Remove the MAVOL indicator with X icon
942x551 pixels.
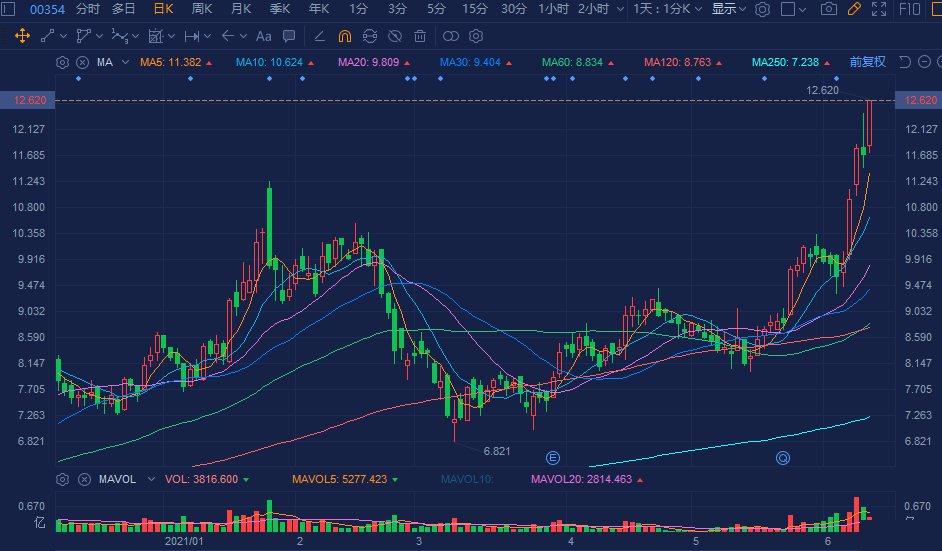[x=84, y=479]
